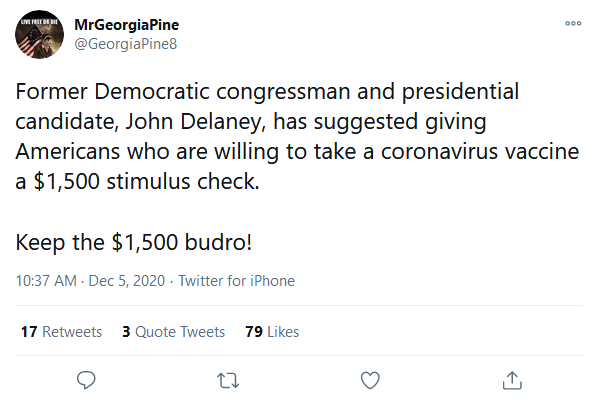Viewport: 598px width, 404px height.
Task: Share the tweet via the share icon
Action: click(512, 380)
